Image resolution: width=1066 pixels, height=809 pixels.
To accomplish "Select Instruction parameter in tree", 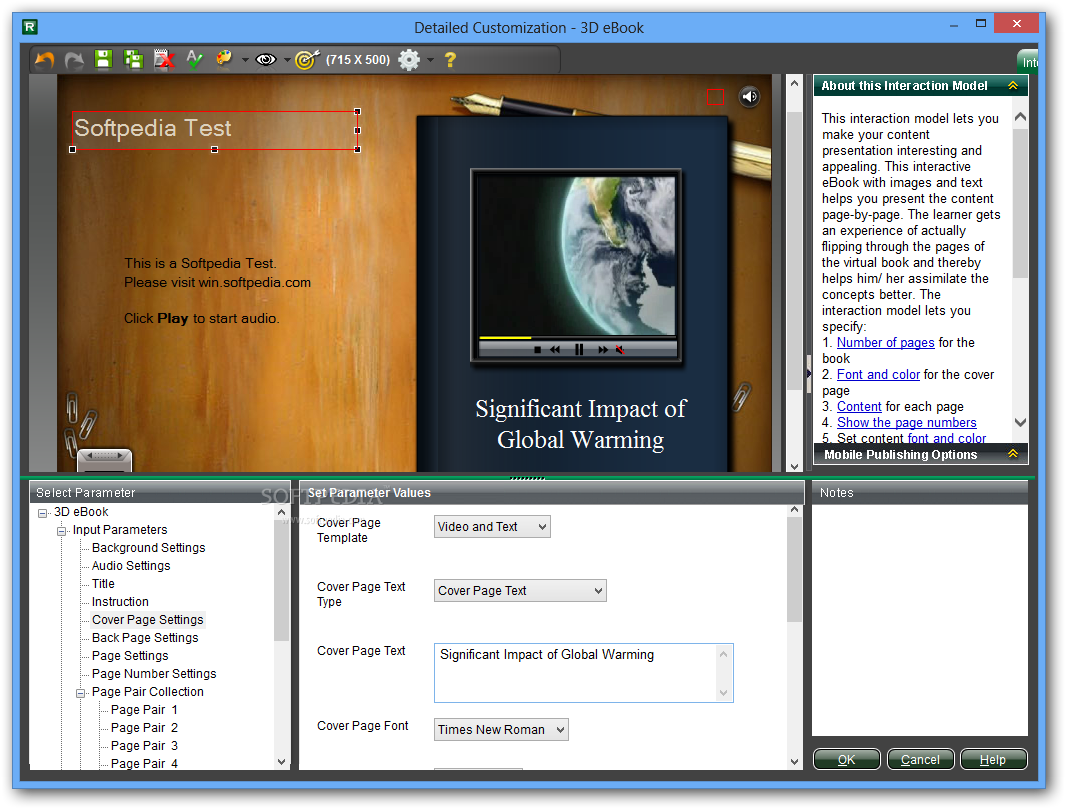I will pos(120,602).
